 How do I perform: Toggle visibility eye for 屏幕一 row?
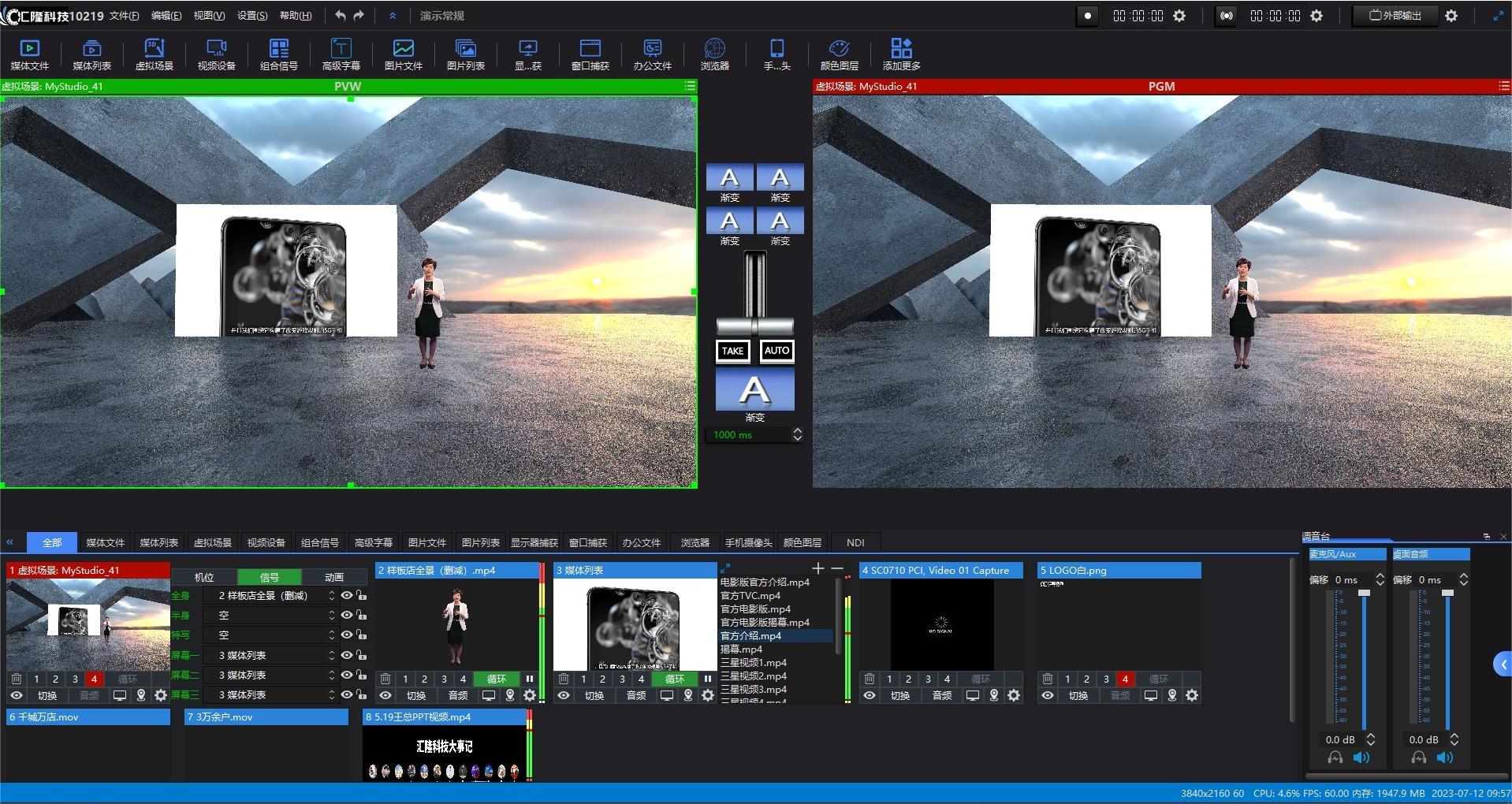[346, 655]
